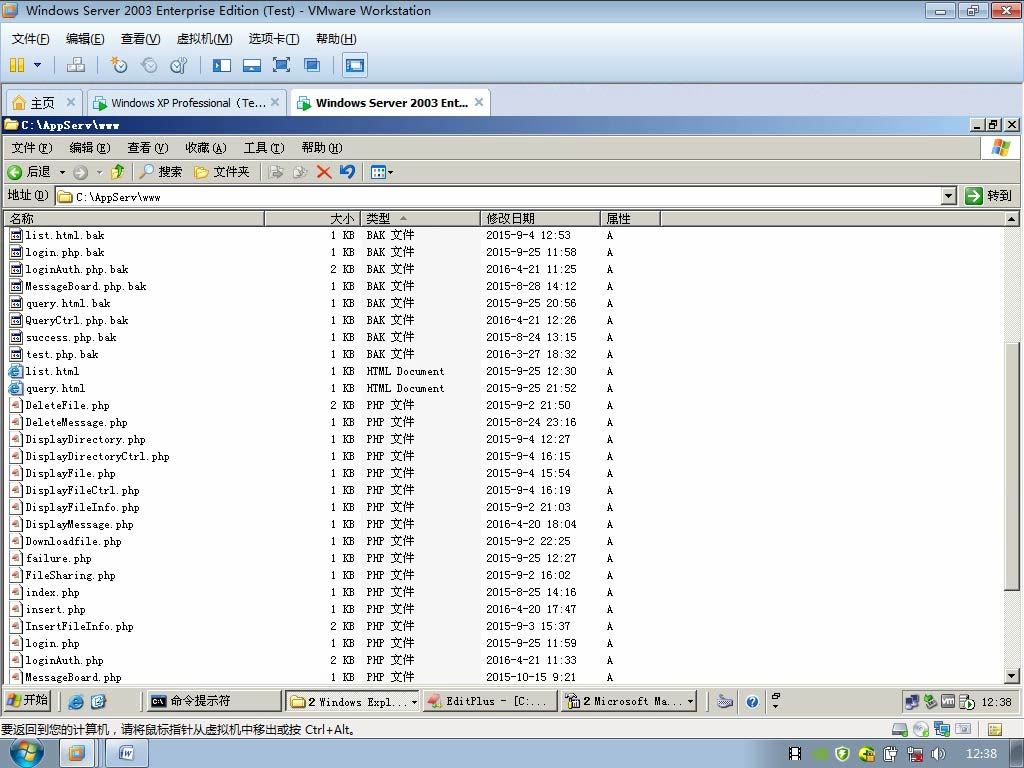Close the Windows Server 2003 tab
The height and width of the screenshot is (768, 1024).
pos(479,103)
